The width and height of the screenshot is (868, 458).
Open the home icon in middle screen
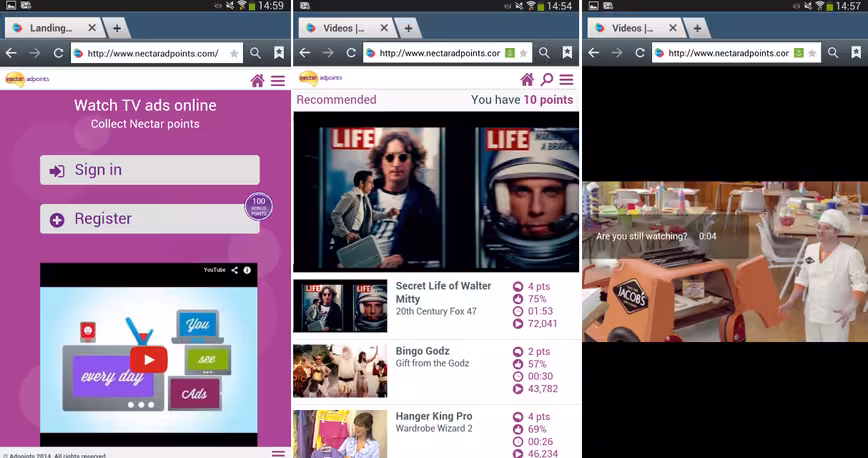coord(527,80)
